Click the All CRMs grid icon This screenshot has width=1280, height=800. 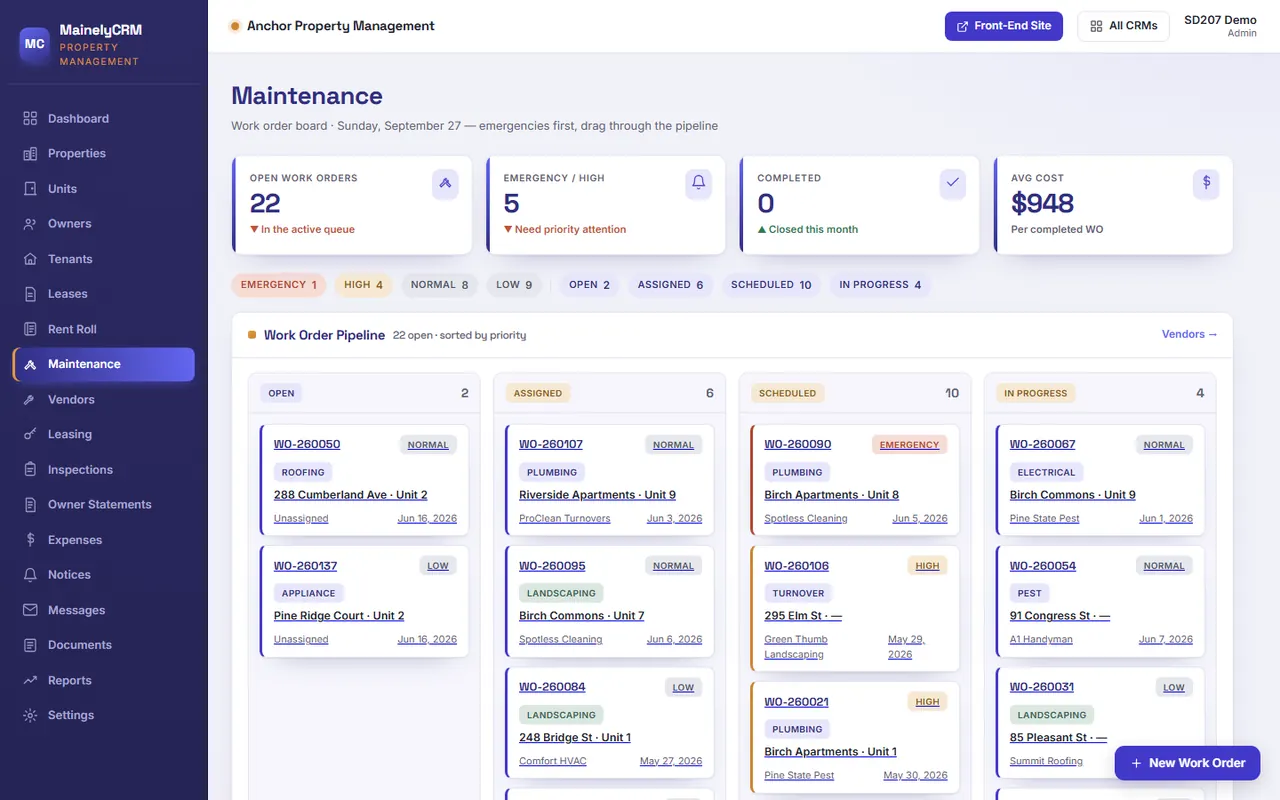(x=1096, y=26)
